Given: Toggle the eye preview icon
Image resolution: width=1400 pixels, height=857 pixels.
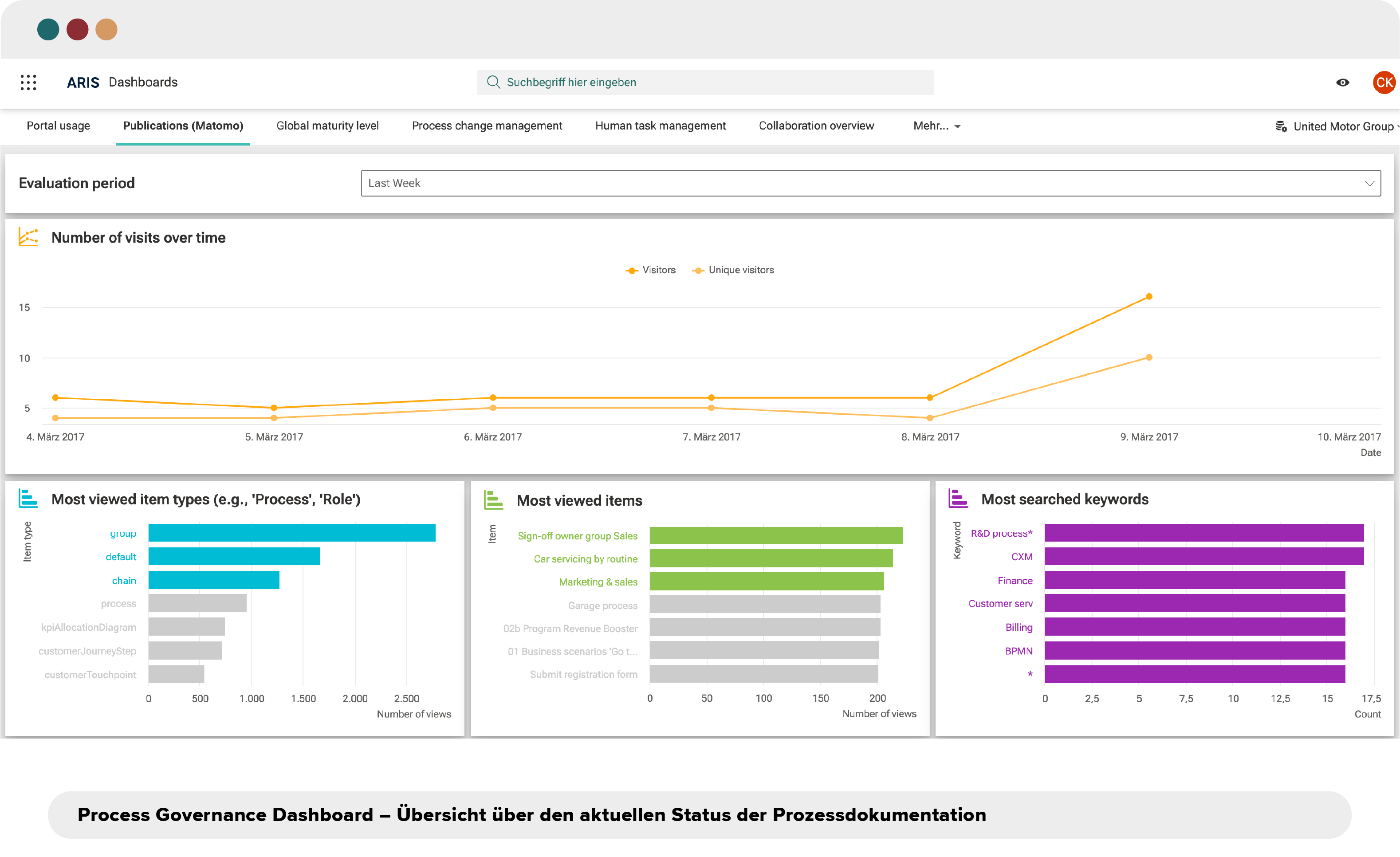Looking at the screenshot, I should [1342, 83].
